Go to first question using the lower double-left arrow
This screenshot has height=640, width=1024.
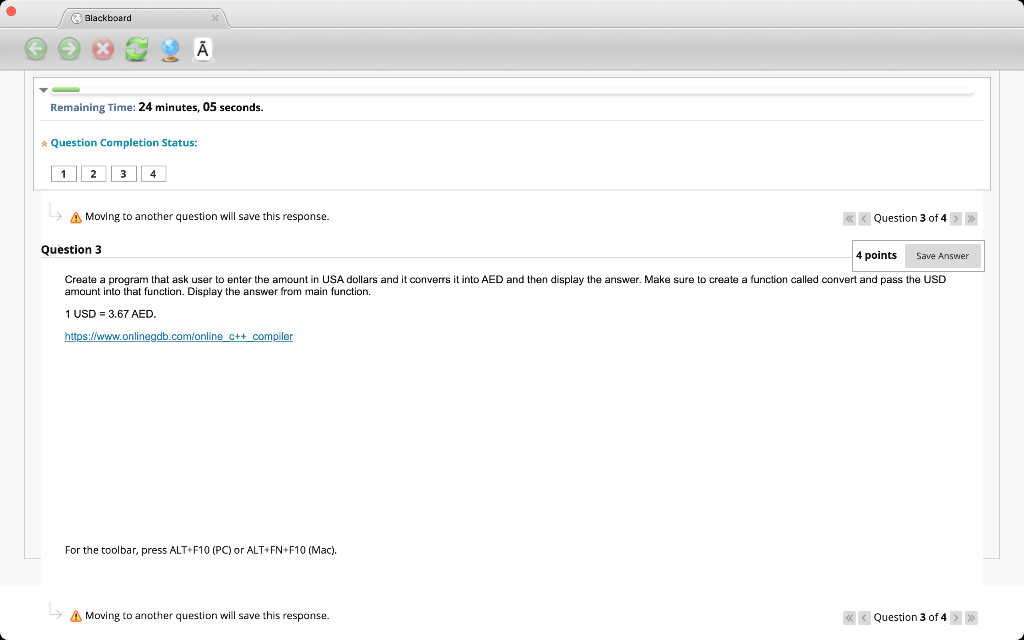(849, 618)
